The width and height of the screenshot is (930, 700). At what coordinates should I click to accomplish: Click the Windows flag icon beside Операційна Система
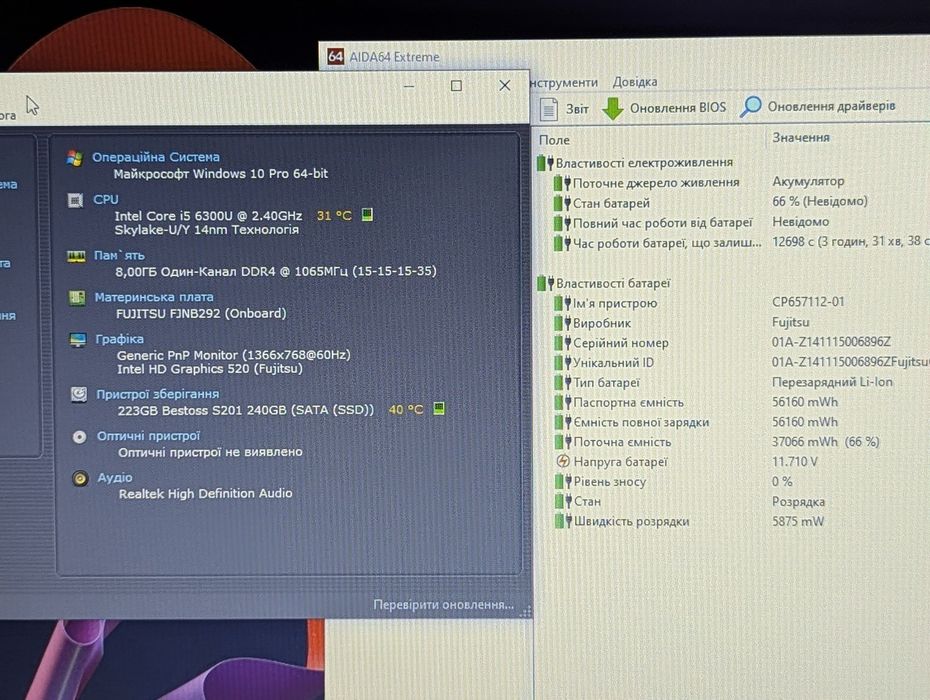tap(75, 158)
